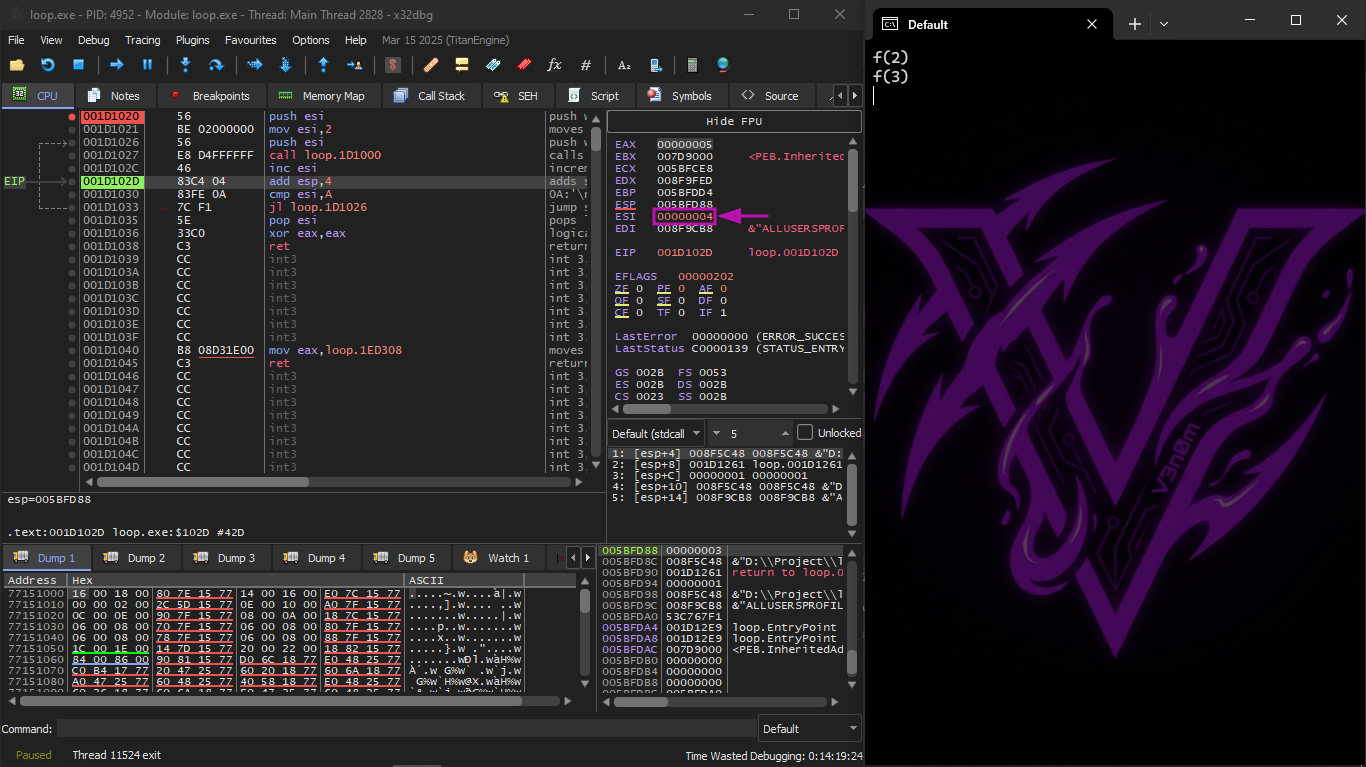Screen dimensions: 1366x767
Task: Pause execution using the toolbar pause icon
Action: click(147, 65)
